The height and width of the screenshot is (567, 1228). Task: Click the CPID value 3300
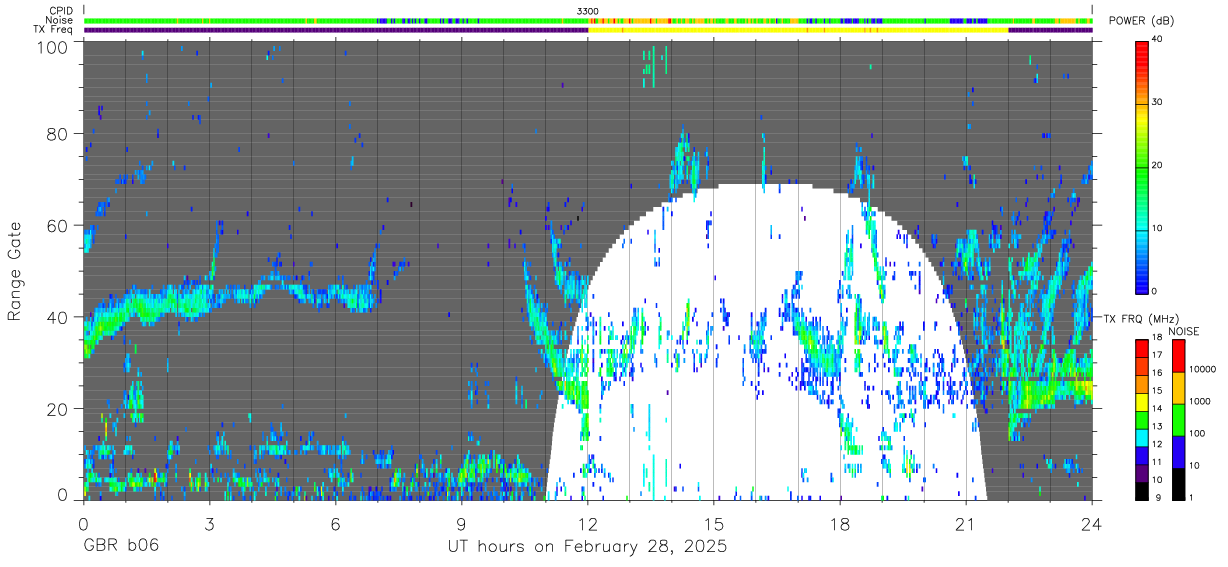pos(588,10)
